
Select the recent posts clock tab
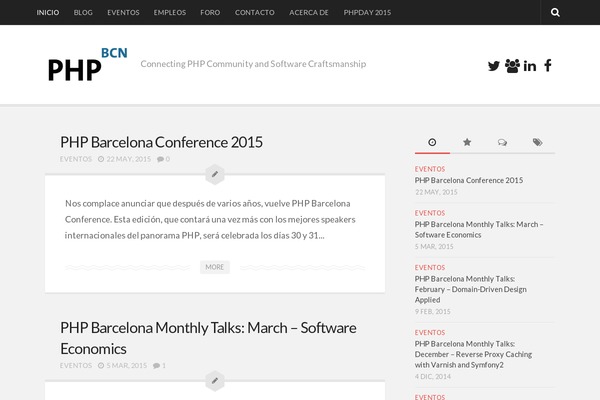coord(432,142)
